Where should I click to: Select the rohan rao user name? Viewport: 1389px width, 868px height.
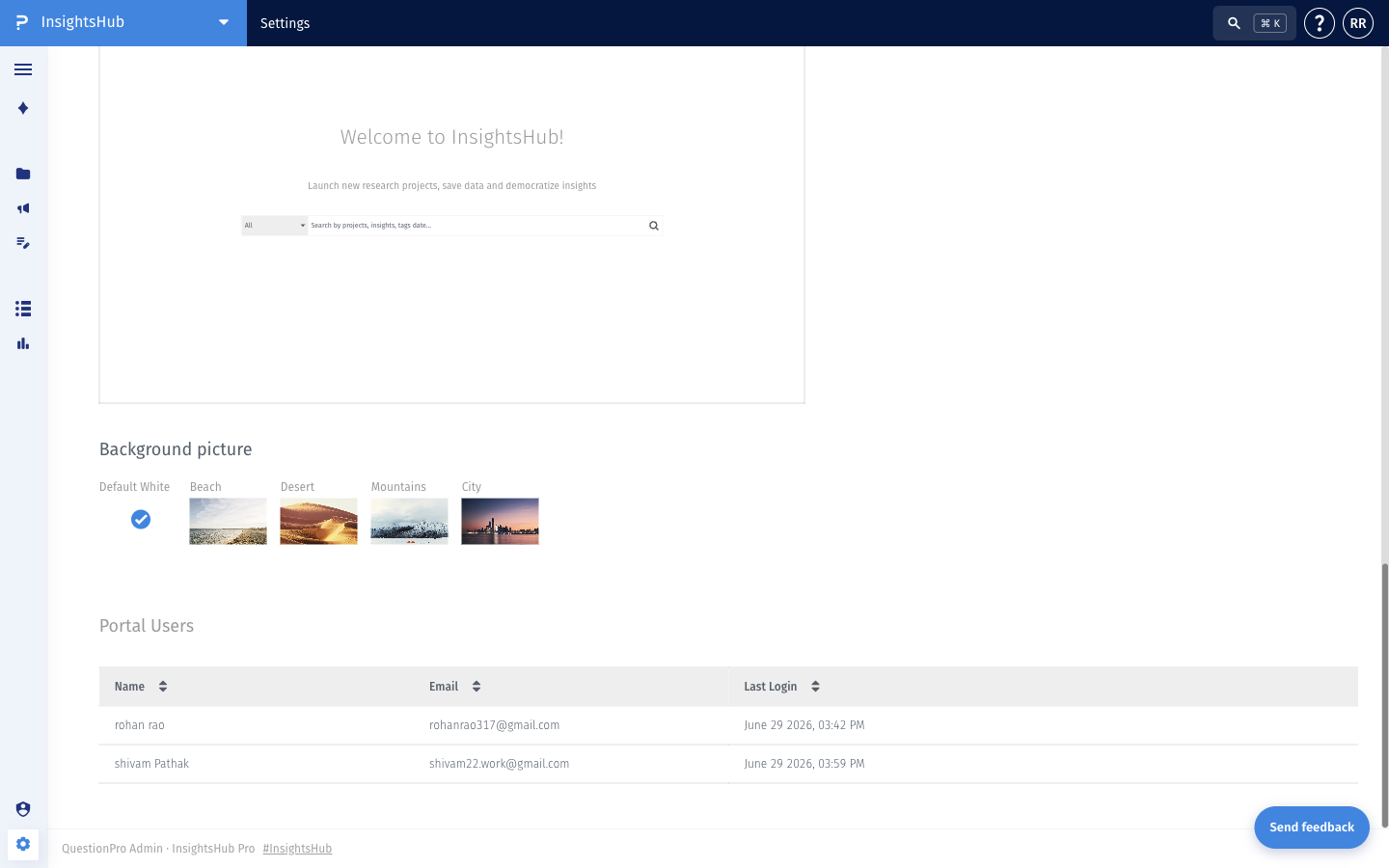click(x=140, y=725)
